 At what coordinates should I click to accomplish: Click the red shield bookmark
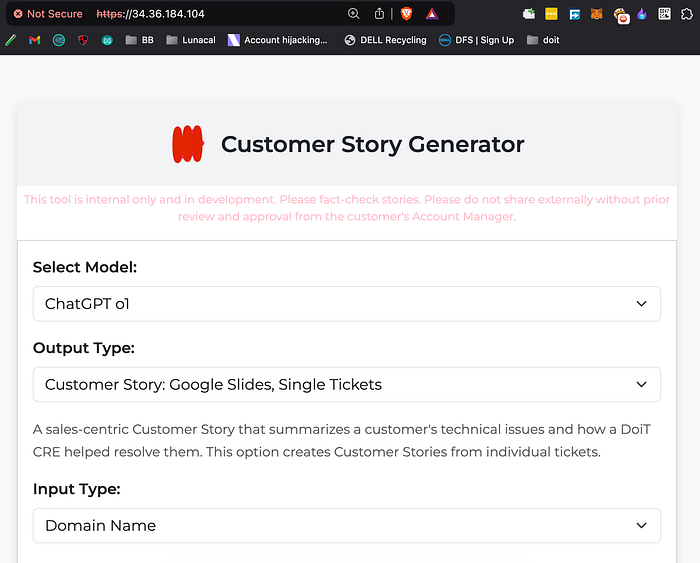pos(83,40)
